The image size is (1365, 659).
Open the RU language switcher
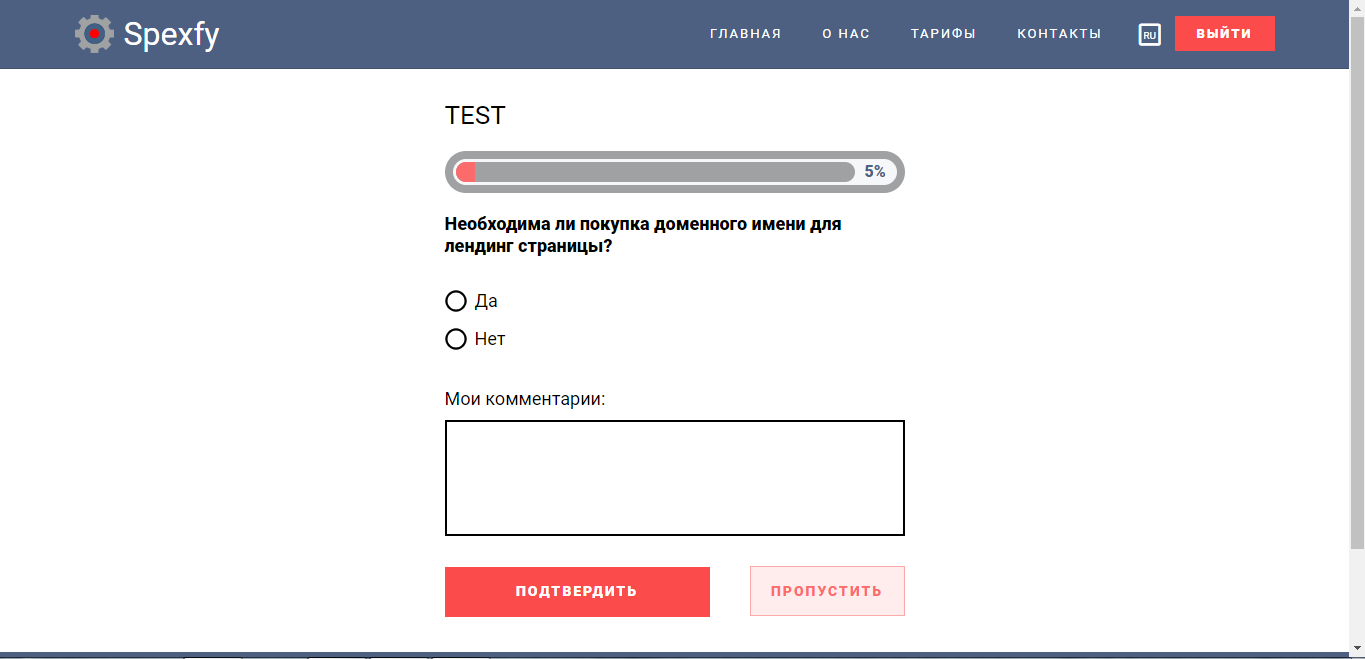[1150, 35]
